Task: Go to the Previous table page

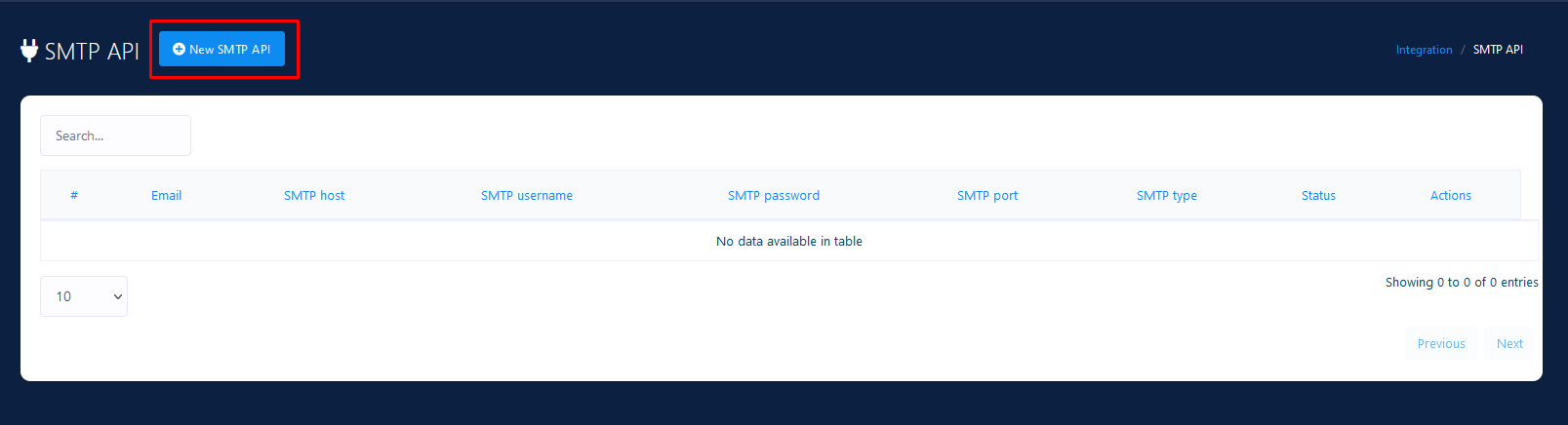Action: pyautogui.click(x=1441, y=344)
